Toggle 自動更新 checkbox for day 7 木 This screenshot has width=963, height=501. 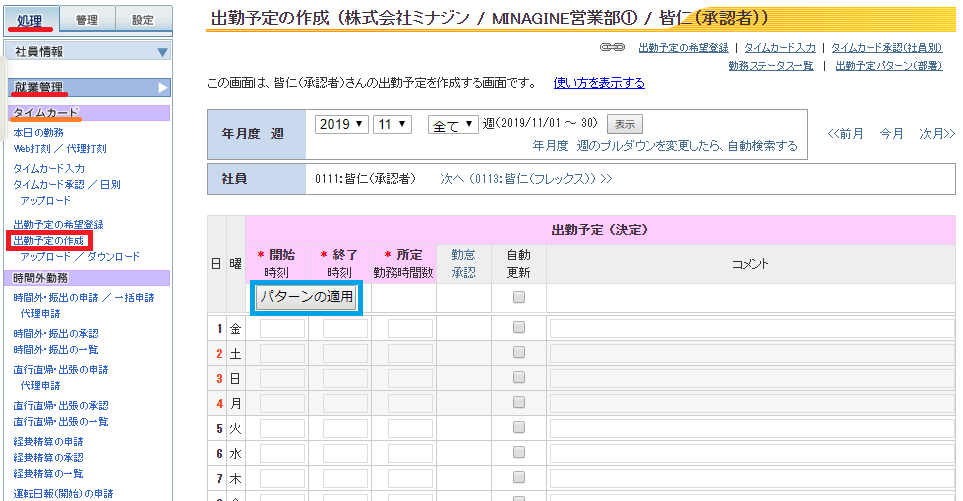tap(519, 477)
